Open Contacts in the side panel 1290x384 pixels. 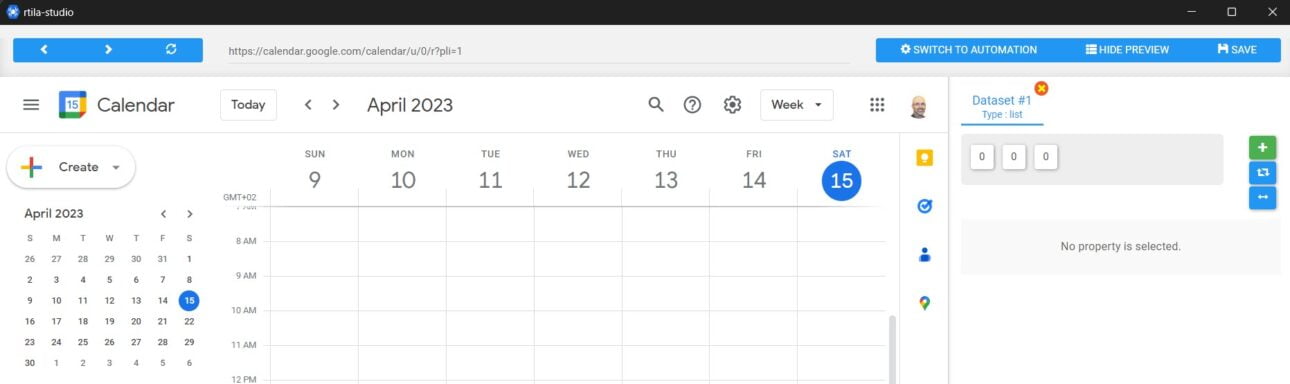[924, 255]
